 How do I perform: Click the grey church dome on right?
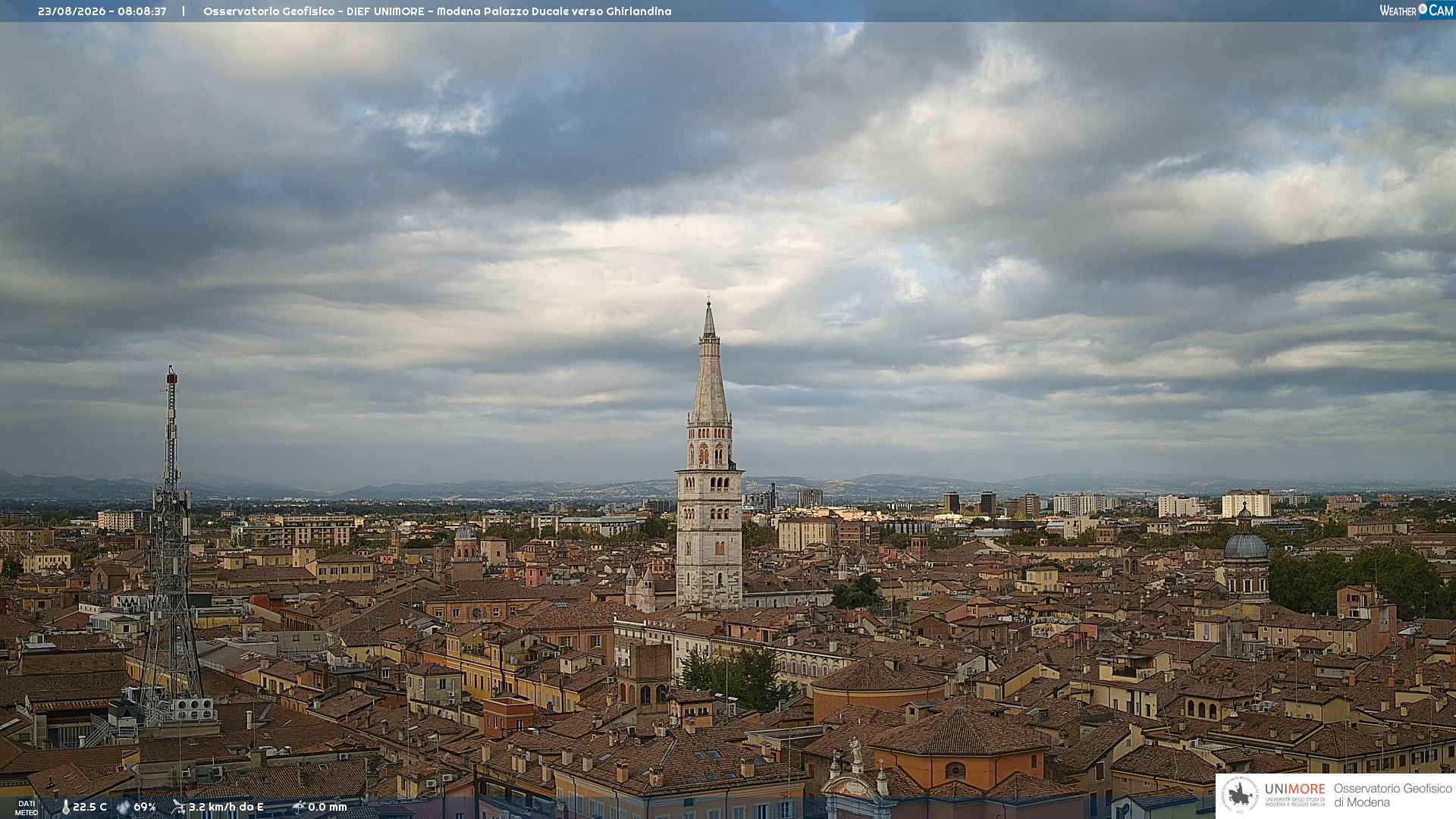click(x=1246, y=544)
